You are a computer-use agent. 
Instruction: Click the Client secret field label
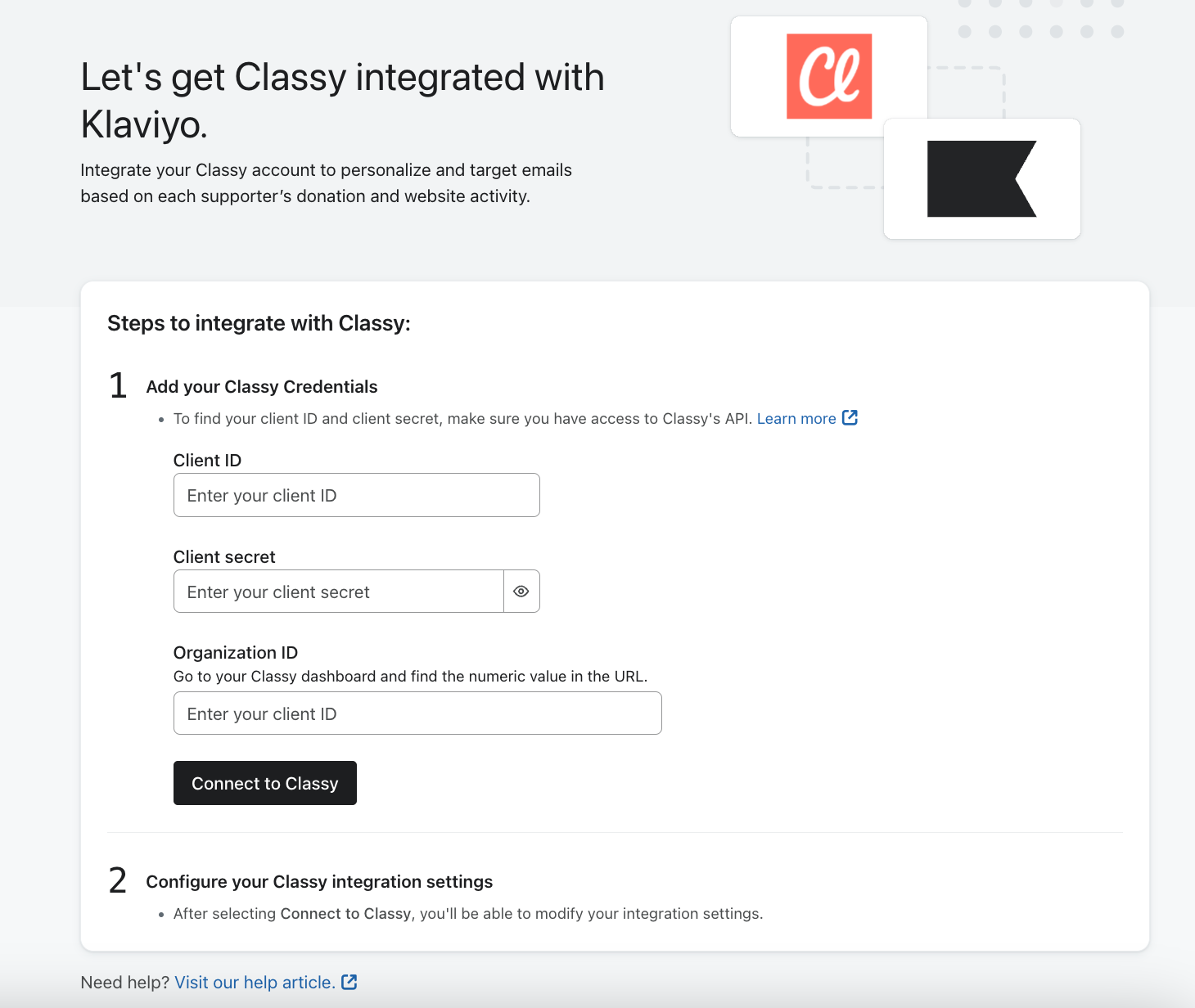(224, 557)
